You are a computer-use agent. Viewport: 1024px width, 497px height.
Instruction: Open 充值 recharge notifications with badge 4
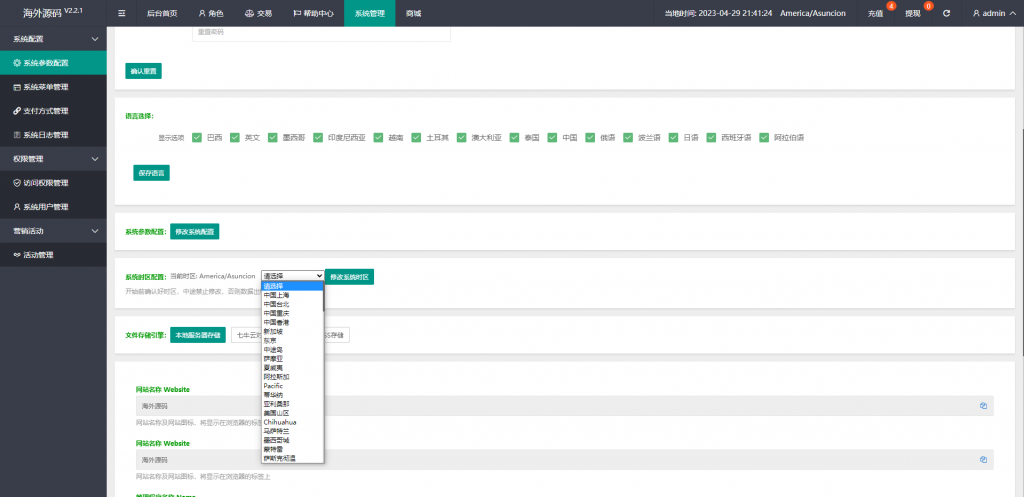coord(876,13)
